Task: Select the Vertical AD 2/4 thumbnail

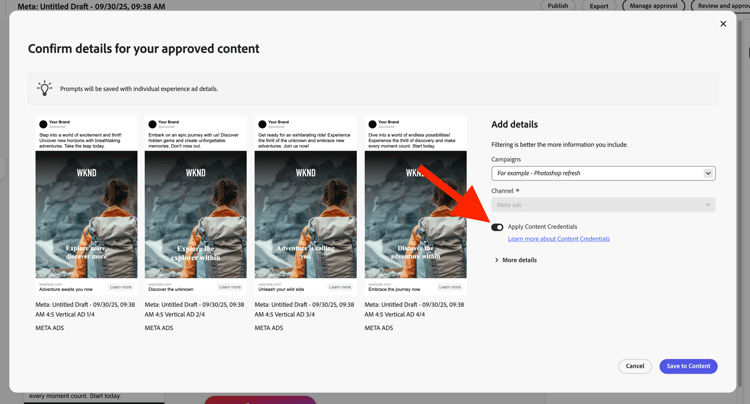Action: click(196, 205)
